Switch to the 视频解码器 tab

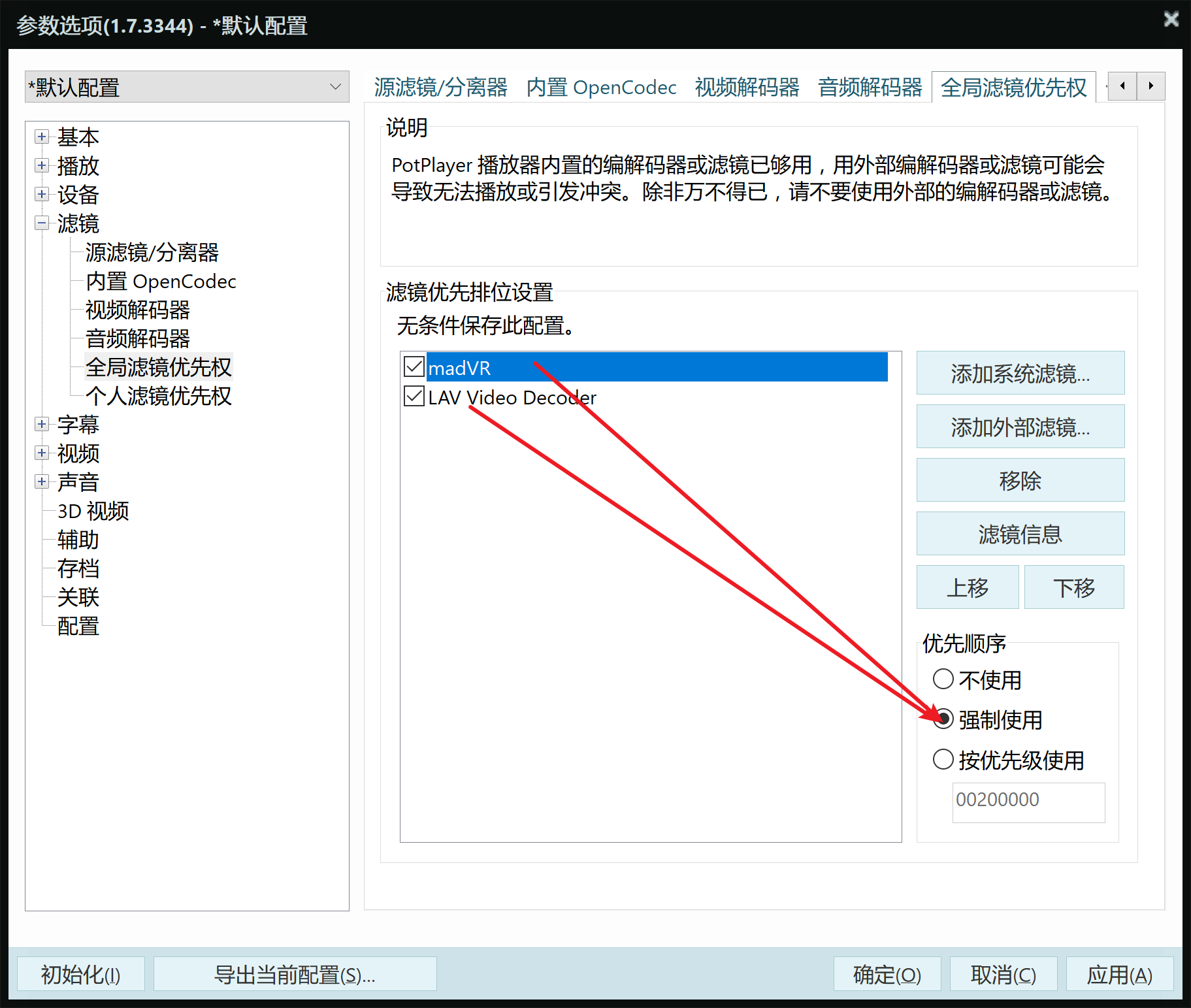click(x=747, y=87)
